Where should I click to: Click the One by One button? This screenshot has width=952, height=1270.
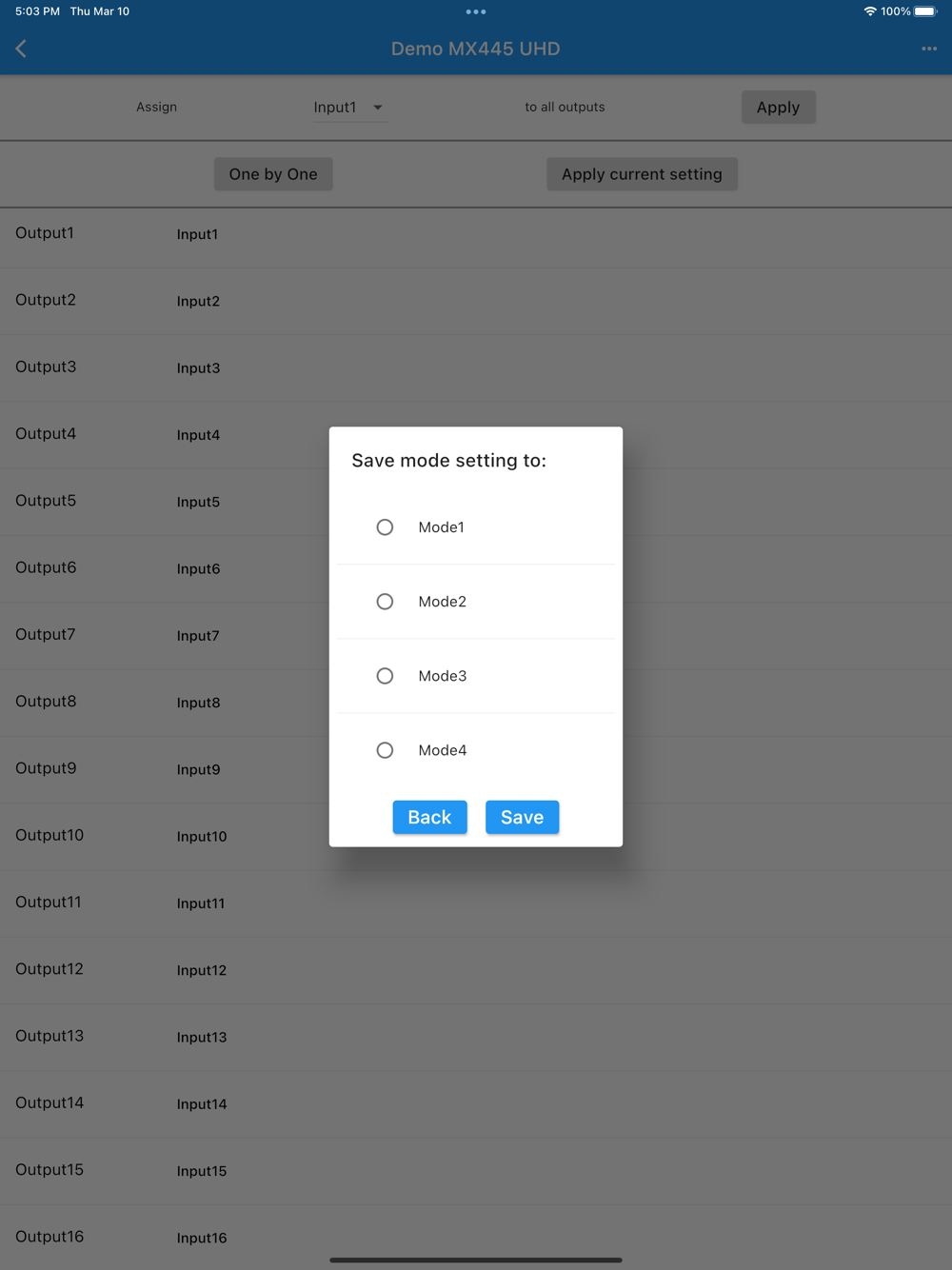(273, 174)
